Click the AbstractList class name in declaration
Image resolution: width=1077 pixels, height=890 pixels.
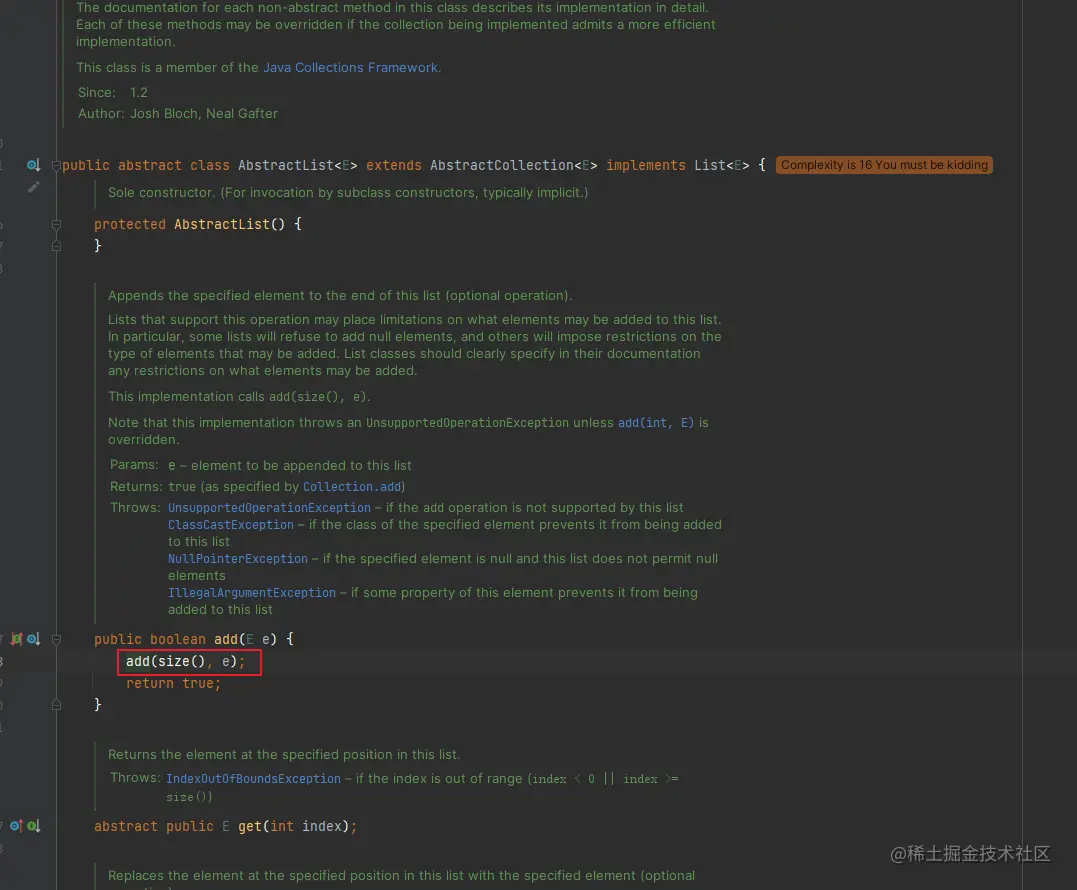point(286,165)
